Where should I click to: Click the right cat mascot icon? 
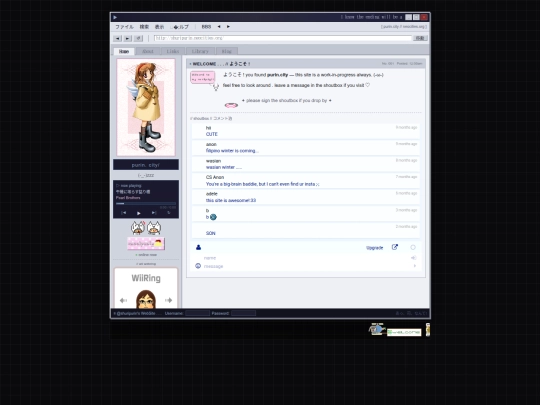pos(154,228)
